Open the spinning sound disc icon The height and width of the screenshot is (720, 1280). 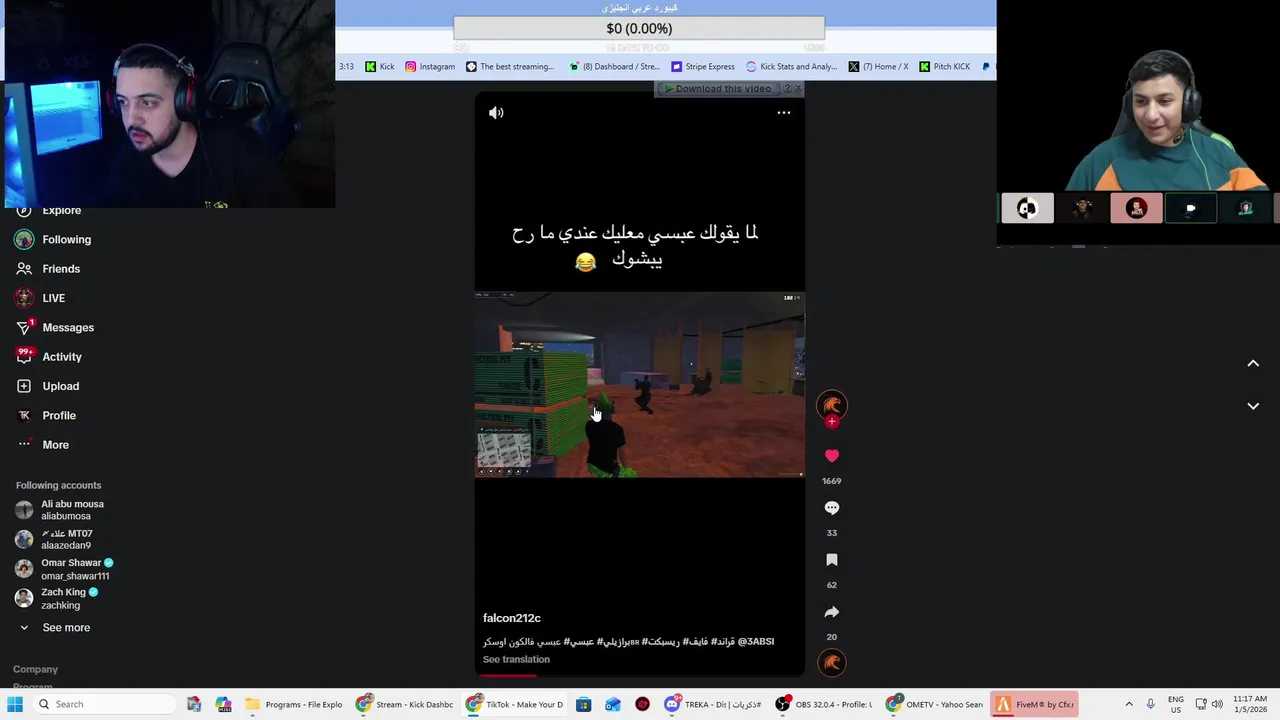point(831,662)
